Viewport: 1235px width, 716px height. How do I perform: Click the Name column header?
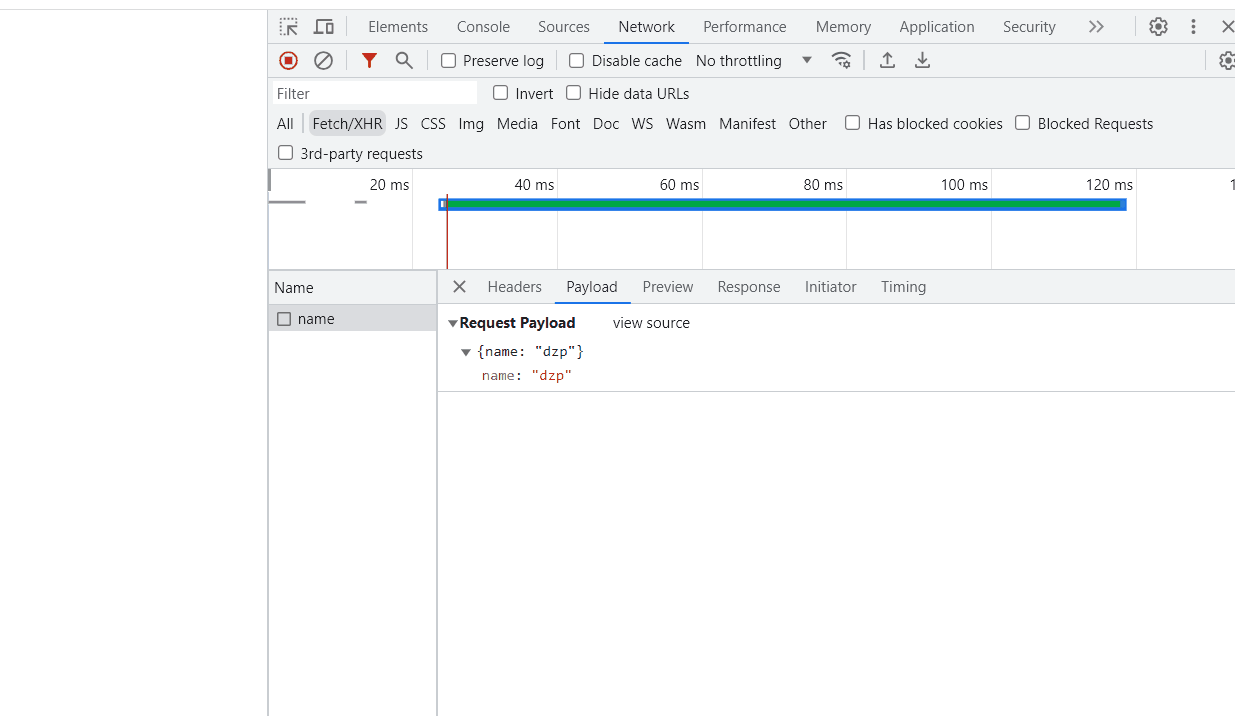(352, 288)
